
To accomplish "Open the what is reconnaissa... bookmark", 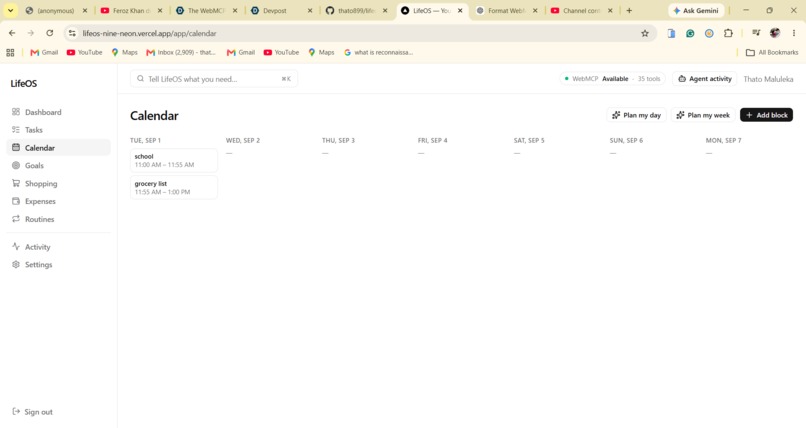I will pos(378,52).
